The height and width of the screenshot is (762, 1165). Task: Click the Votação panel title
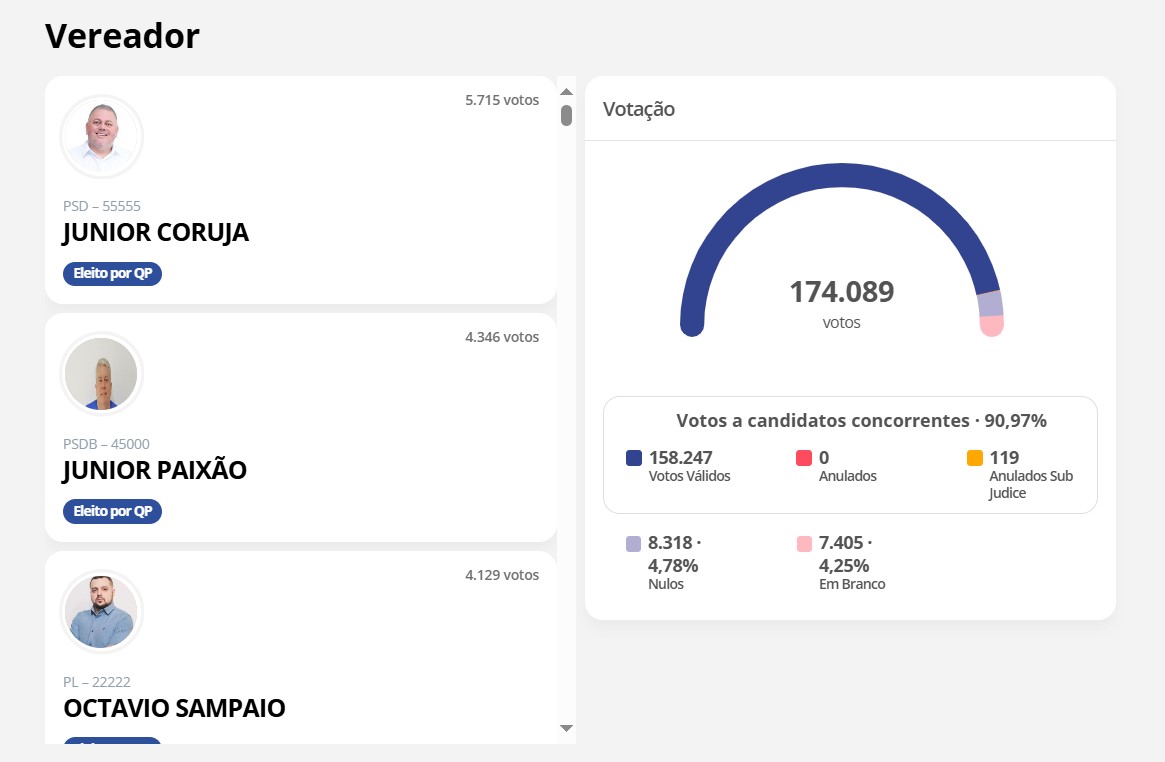tap(638, 110)
